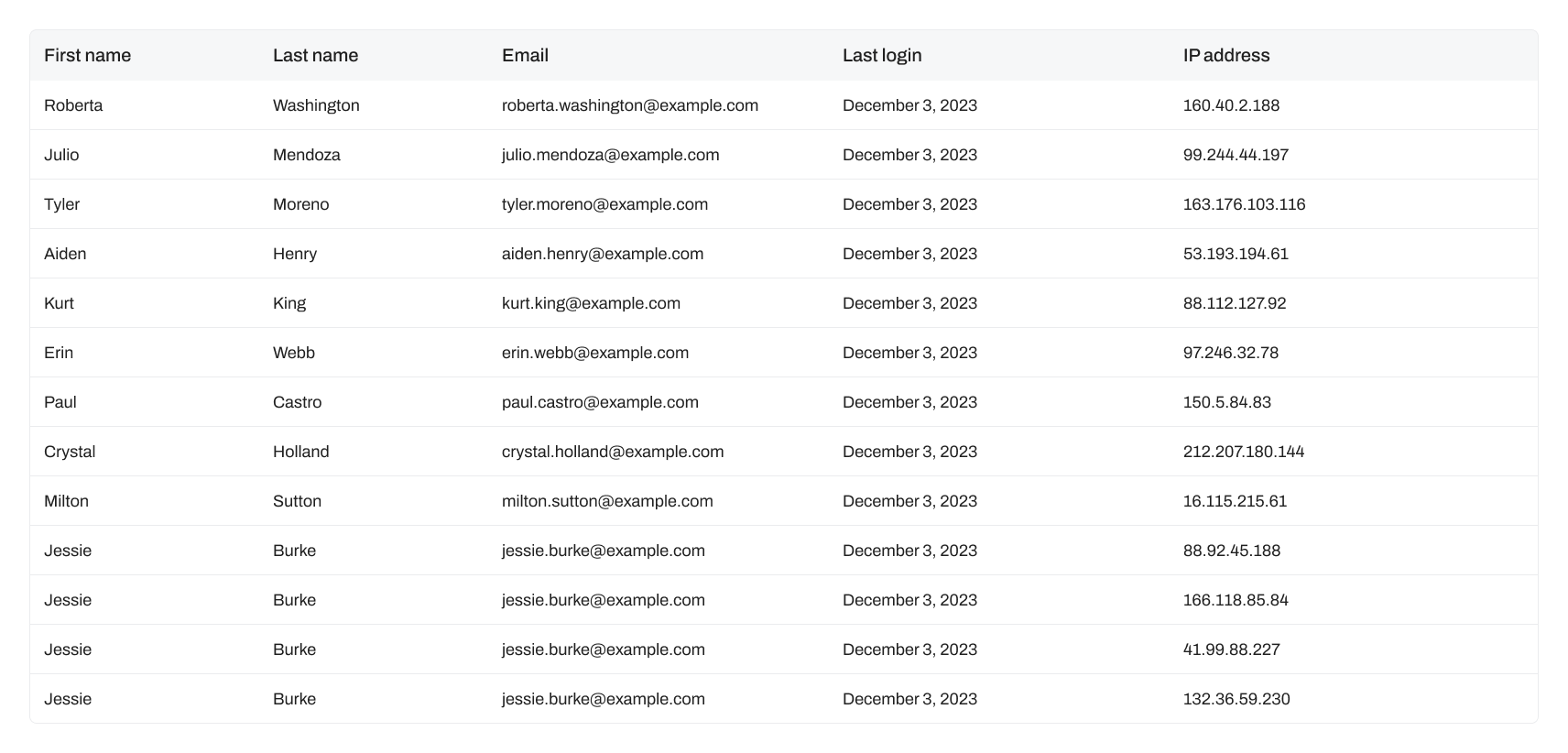Select the tyler.moreno@example.com email
1568x753 pixels.
[604, 204]
